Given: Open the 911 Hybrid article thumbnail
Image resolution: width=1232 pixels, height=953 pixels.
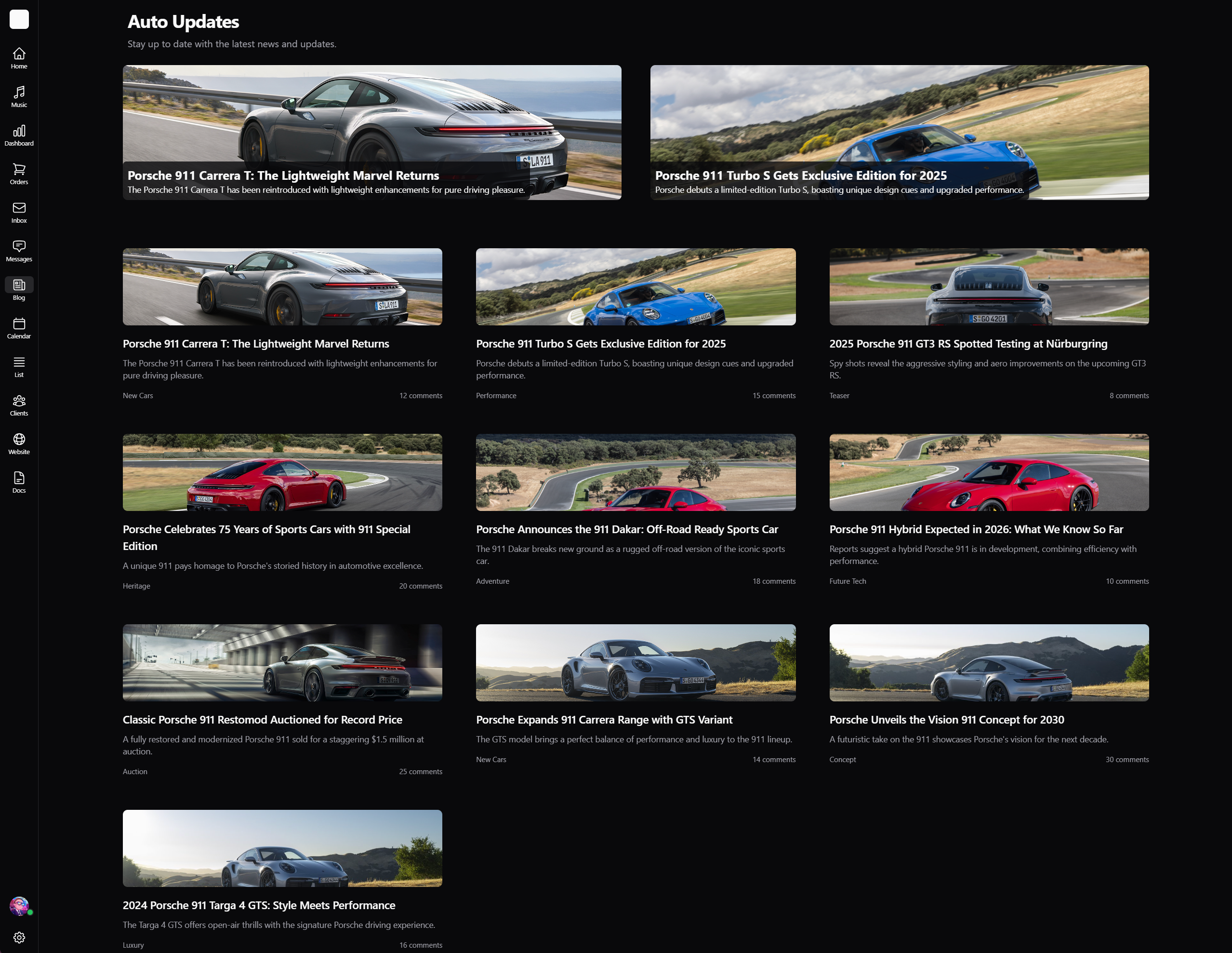Looking at the screenshot, I should (x=989, y=472).
